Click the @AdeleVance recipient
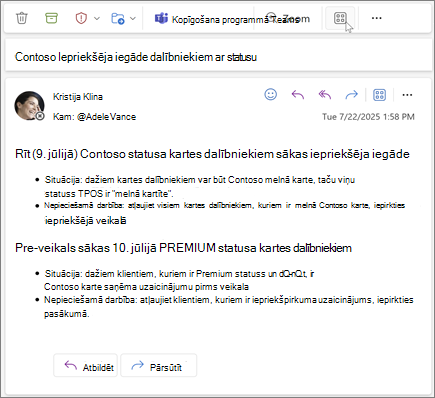This screenshot has width=435, height=398. coord(106,117)
